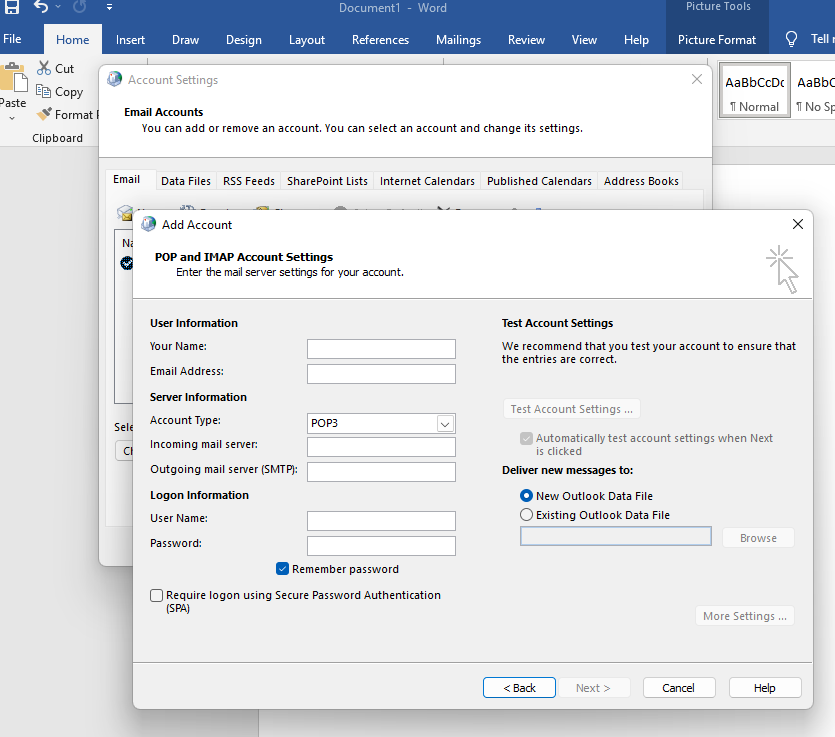Open the File menu
This screenshot has height=737, width=835.
pyautogui.click(x=12, y=39)
